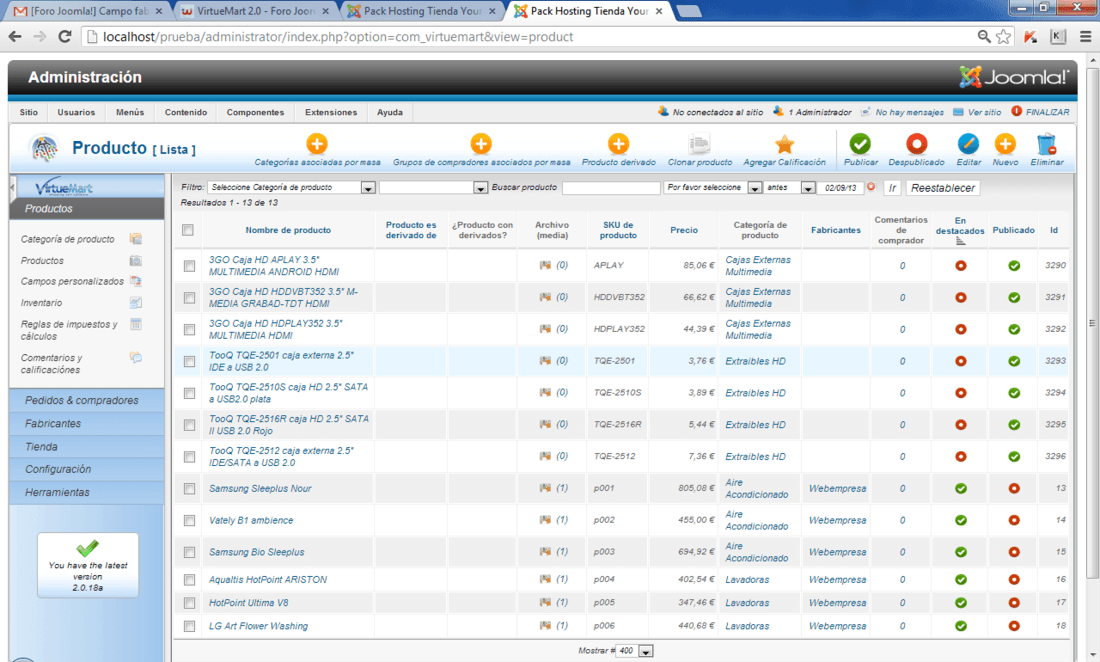Image resolution: width=1100 pixels, height=662 pixels.
Task: Open the Editar pencil toolbar icon
Action: click(x=968, y=144)
